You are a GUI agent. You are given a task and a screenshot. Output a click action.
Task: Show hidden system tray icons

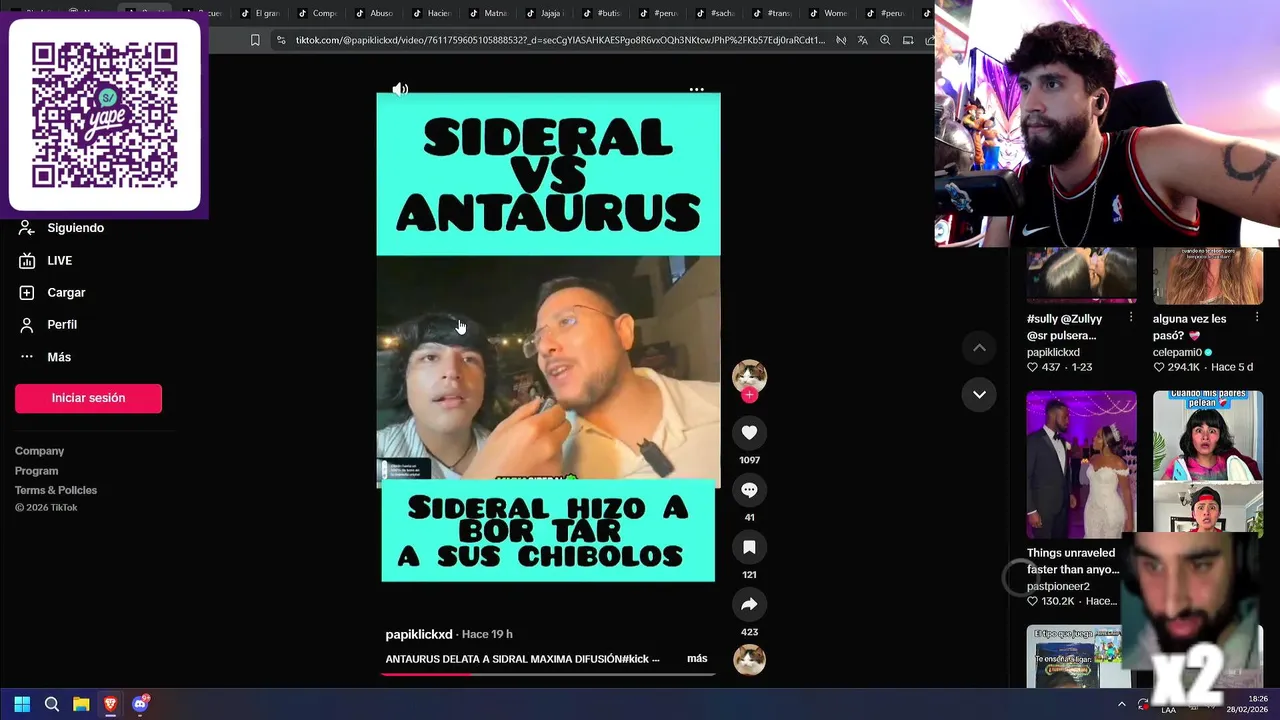coord(1121,704)
